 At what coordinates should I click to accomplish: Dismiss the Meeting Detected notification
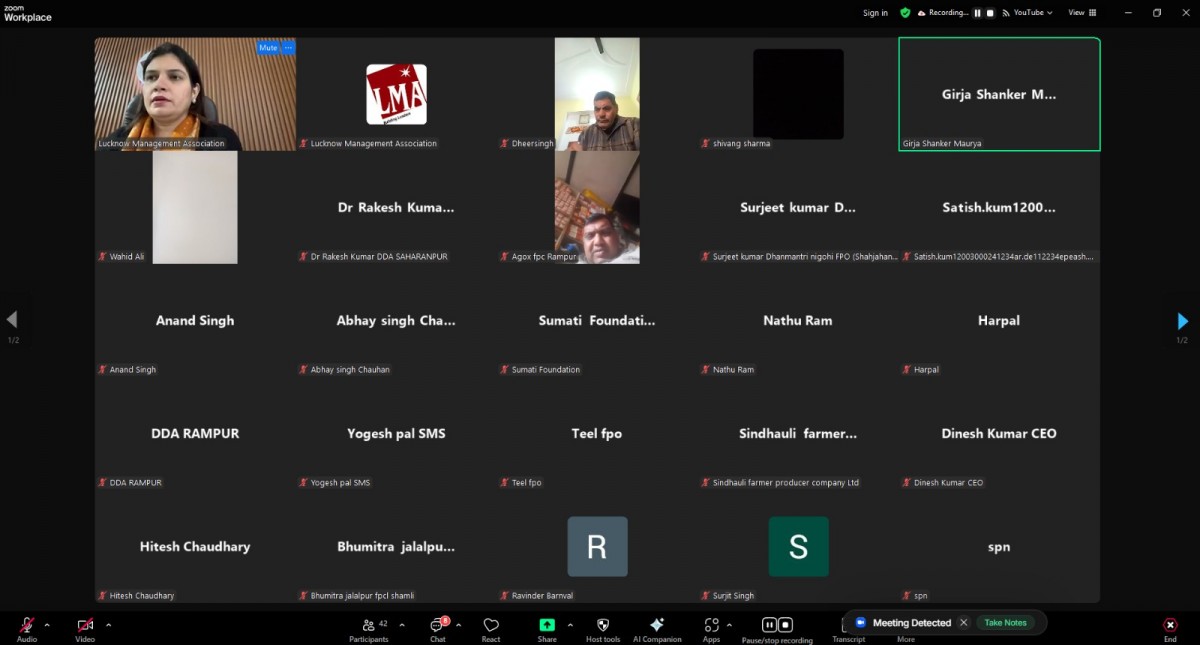click(964, 622)
